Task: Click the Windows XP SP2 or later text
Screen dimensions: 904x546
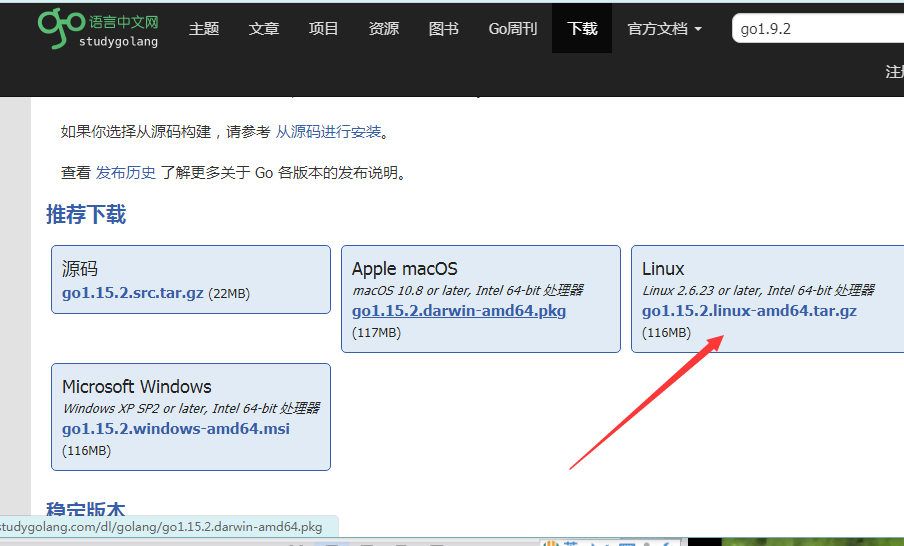Action: click(x=191, y=408)
